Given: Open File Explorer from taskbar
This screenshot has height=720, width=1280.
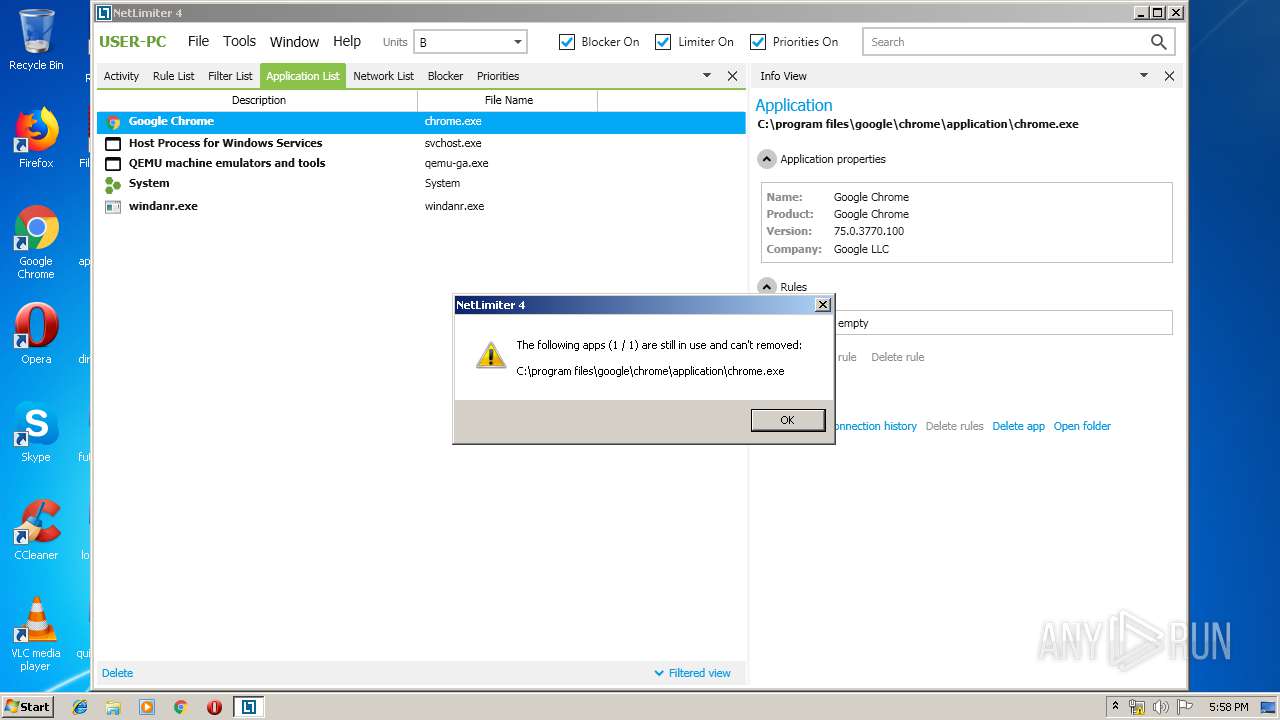Looking at the screenshot, I should click(113, 707).
